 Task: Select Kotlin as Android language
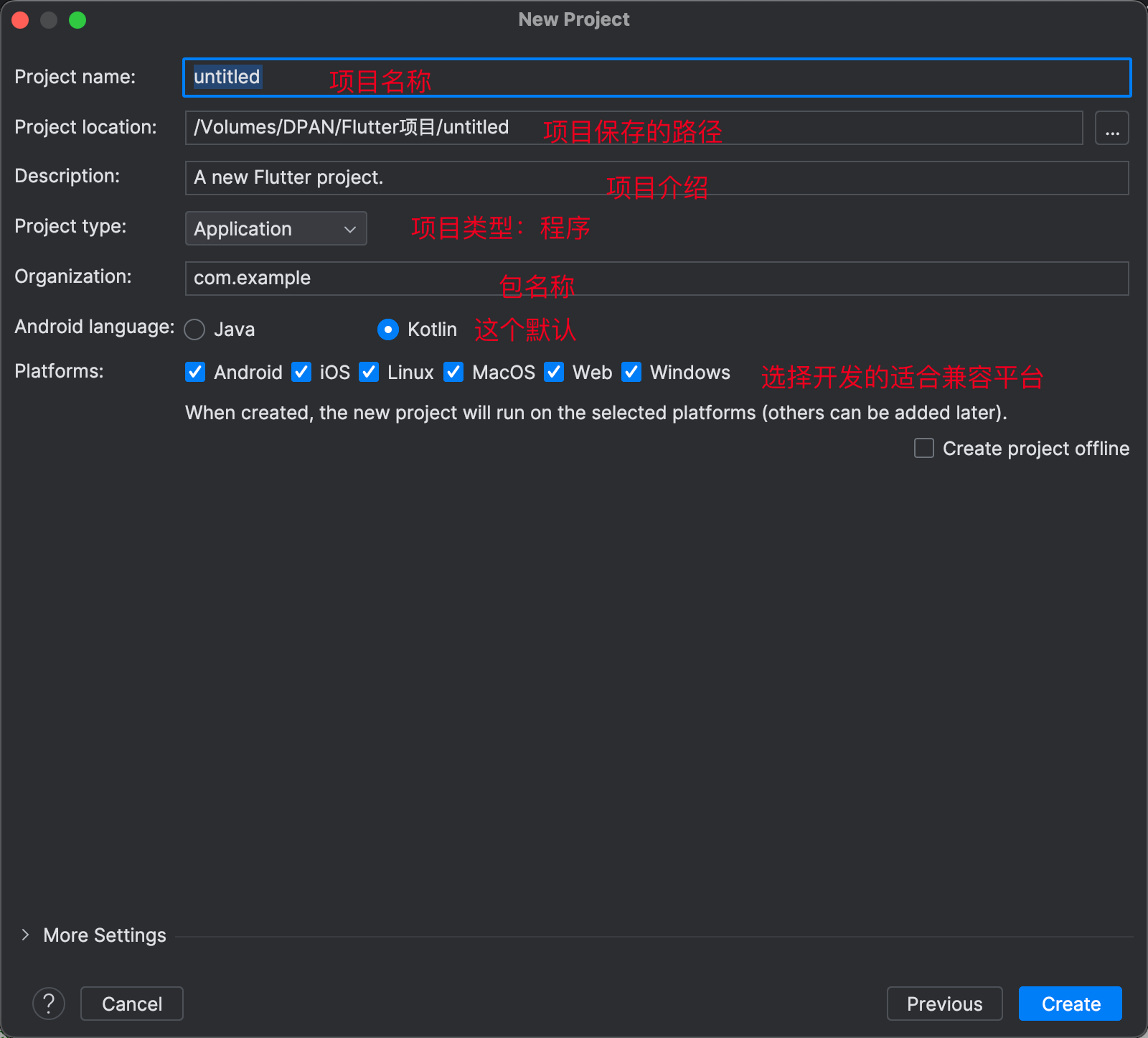point(388,329)
